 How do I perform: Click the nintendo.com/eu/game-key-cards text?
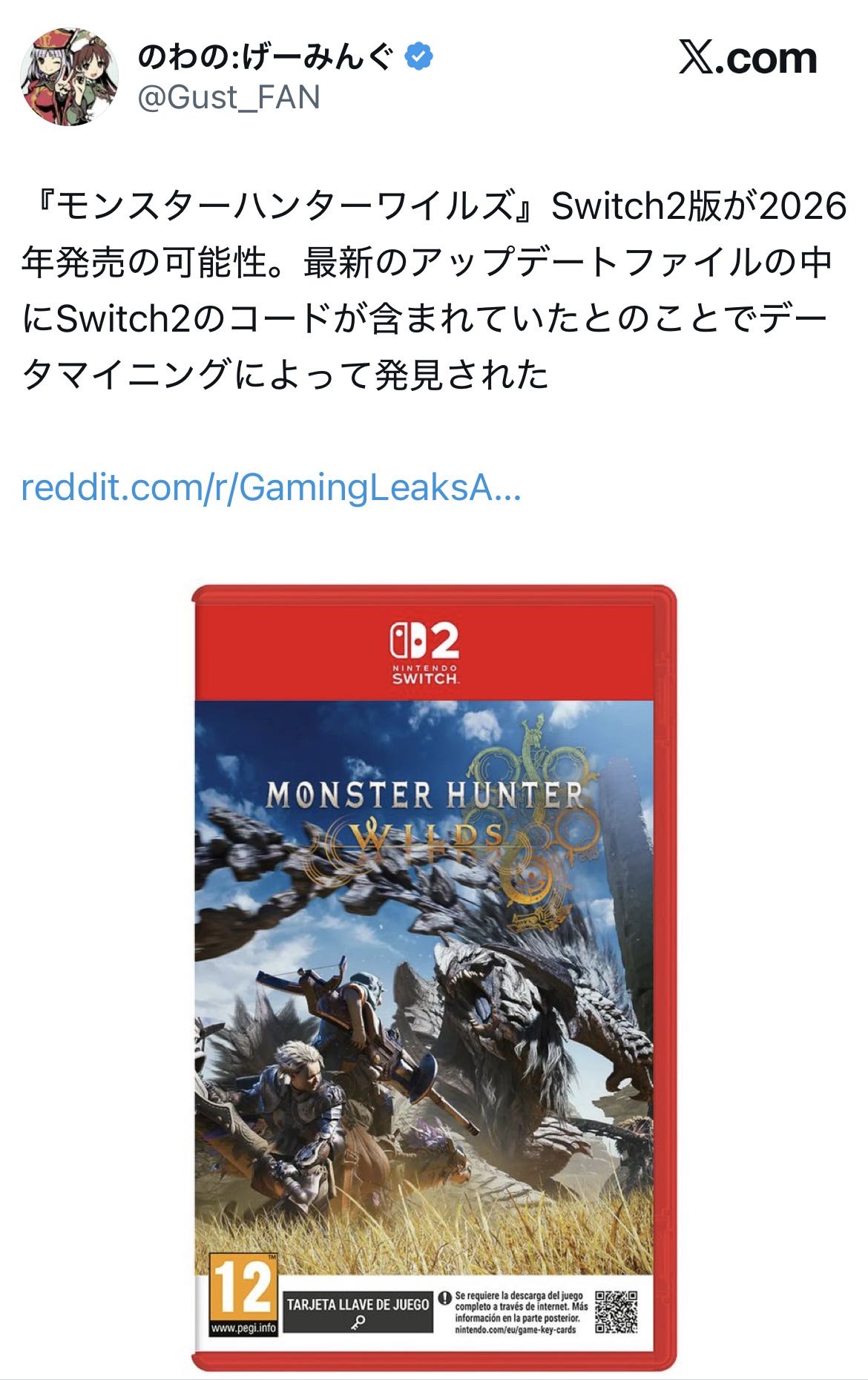[516, 1330]
